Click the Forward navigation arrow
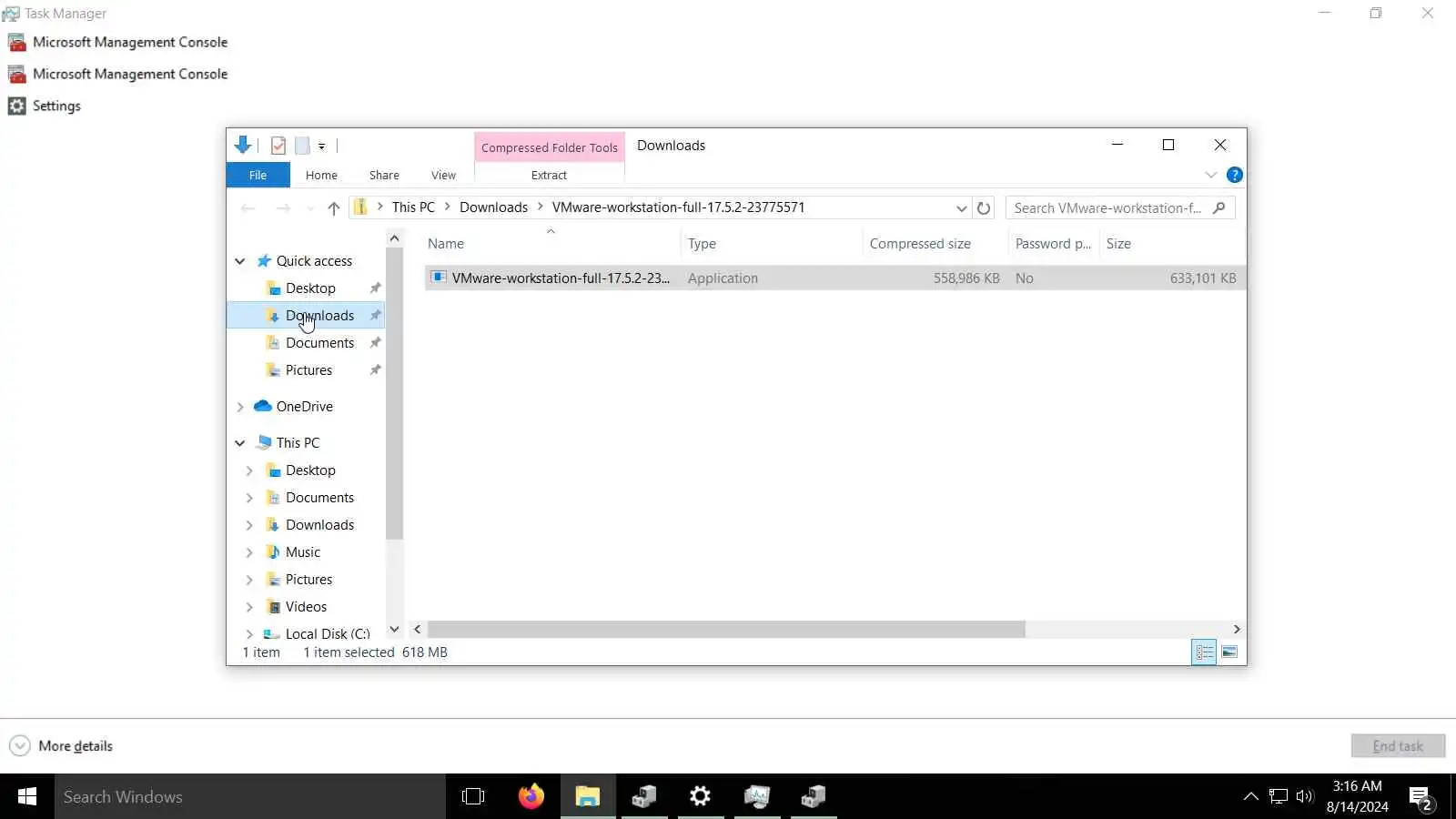1456x819 pixels. click(283, 208)
